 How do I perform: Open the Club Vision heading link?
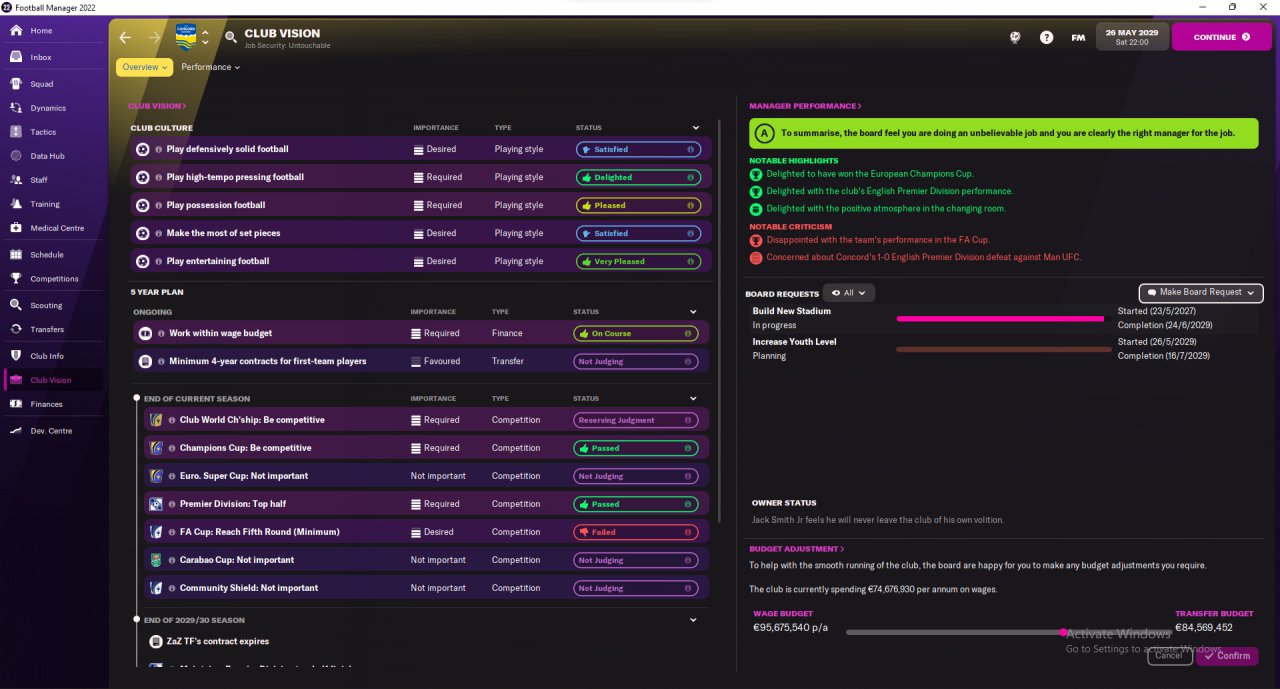click(157, 106)
